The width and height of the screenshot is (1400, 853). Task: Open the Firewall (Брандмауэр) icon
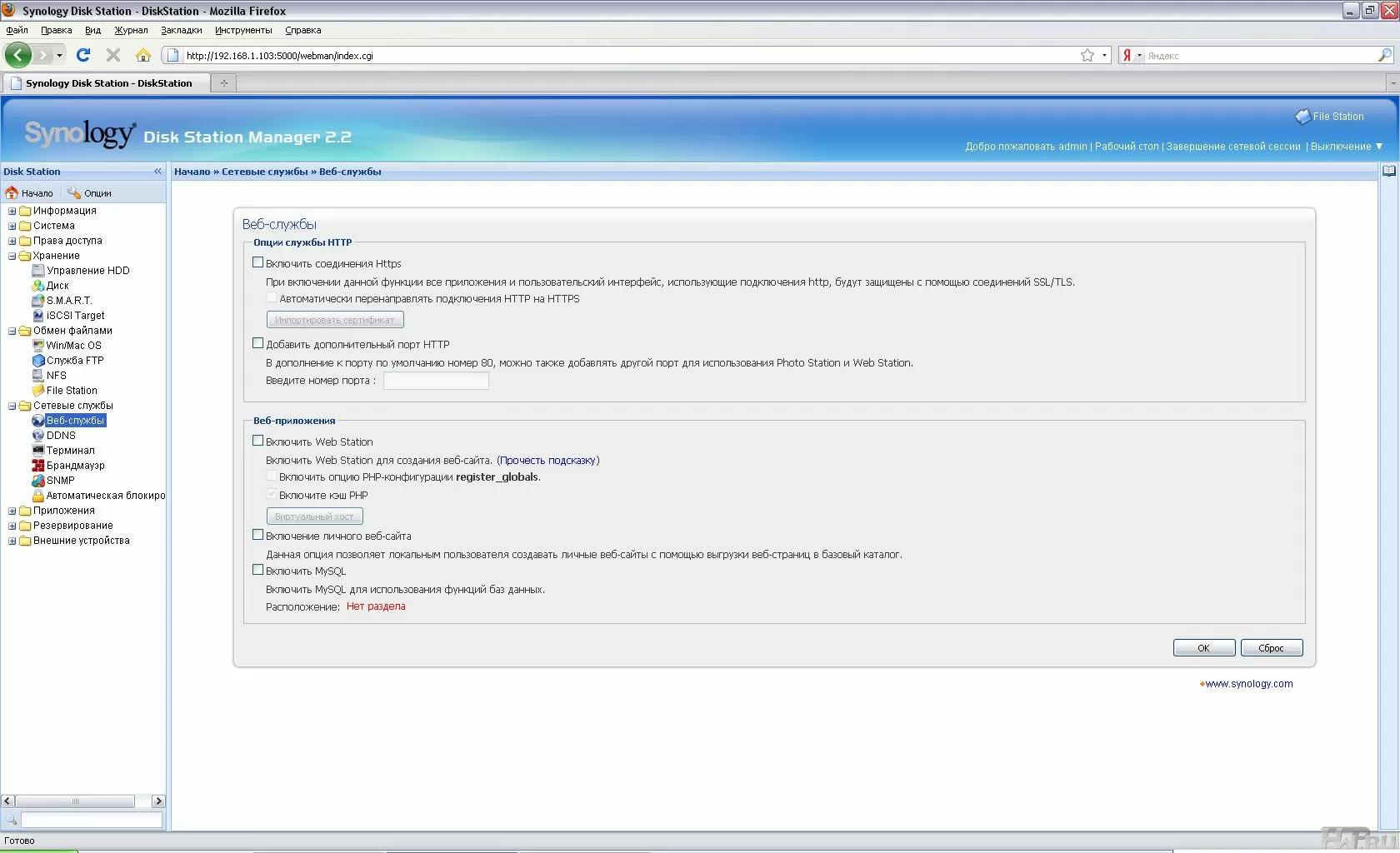[37, 466]
